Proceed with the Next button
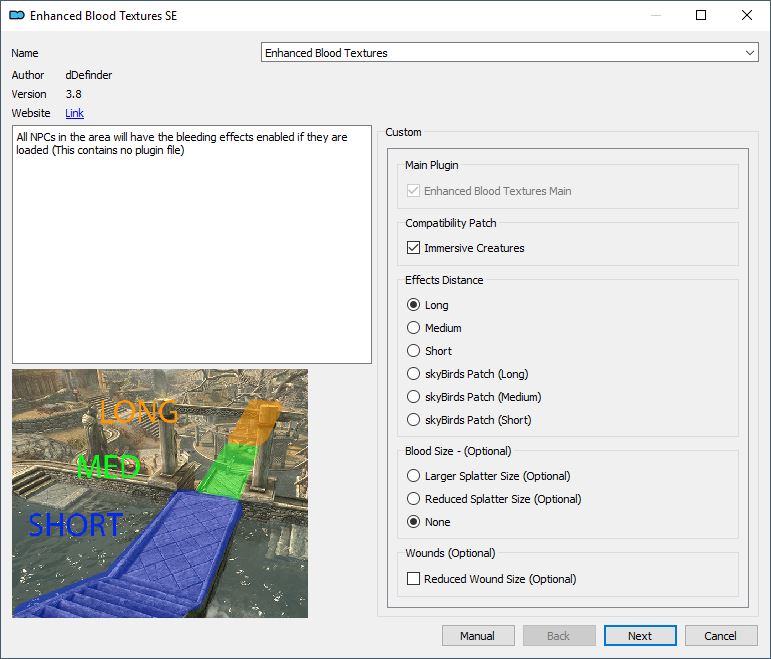 (x=640, y=636)
